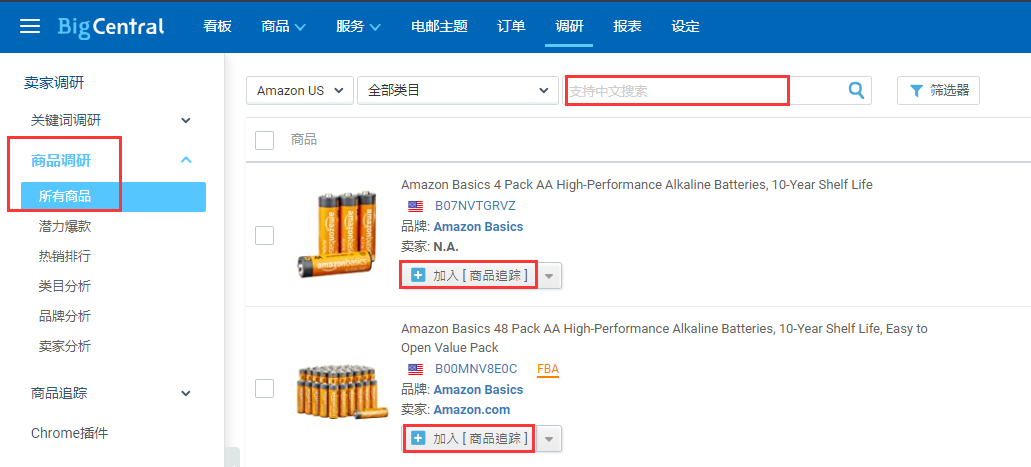The image size is (1031, 467).
Task: Expand the 商品追踪 sidebar section
Action: [186, 393]
